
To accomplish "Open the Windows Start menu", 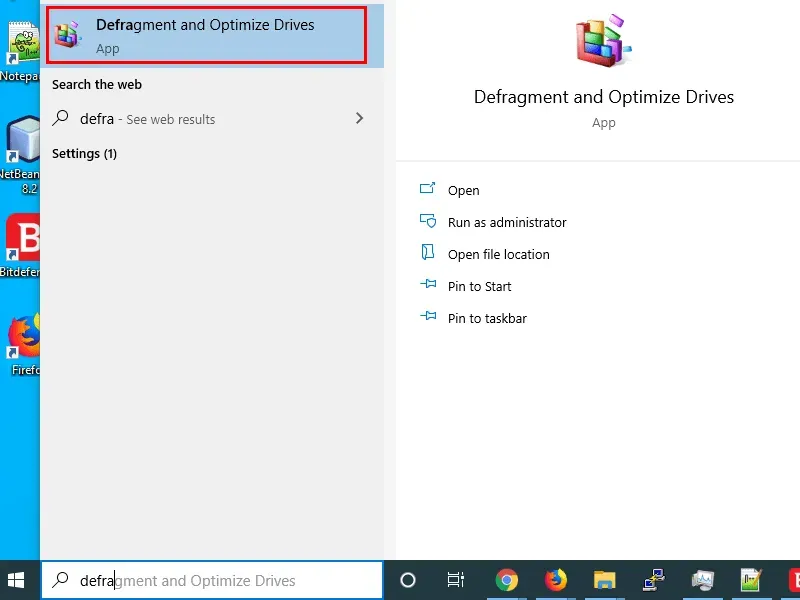I will tap(16, 580).
